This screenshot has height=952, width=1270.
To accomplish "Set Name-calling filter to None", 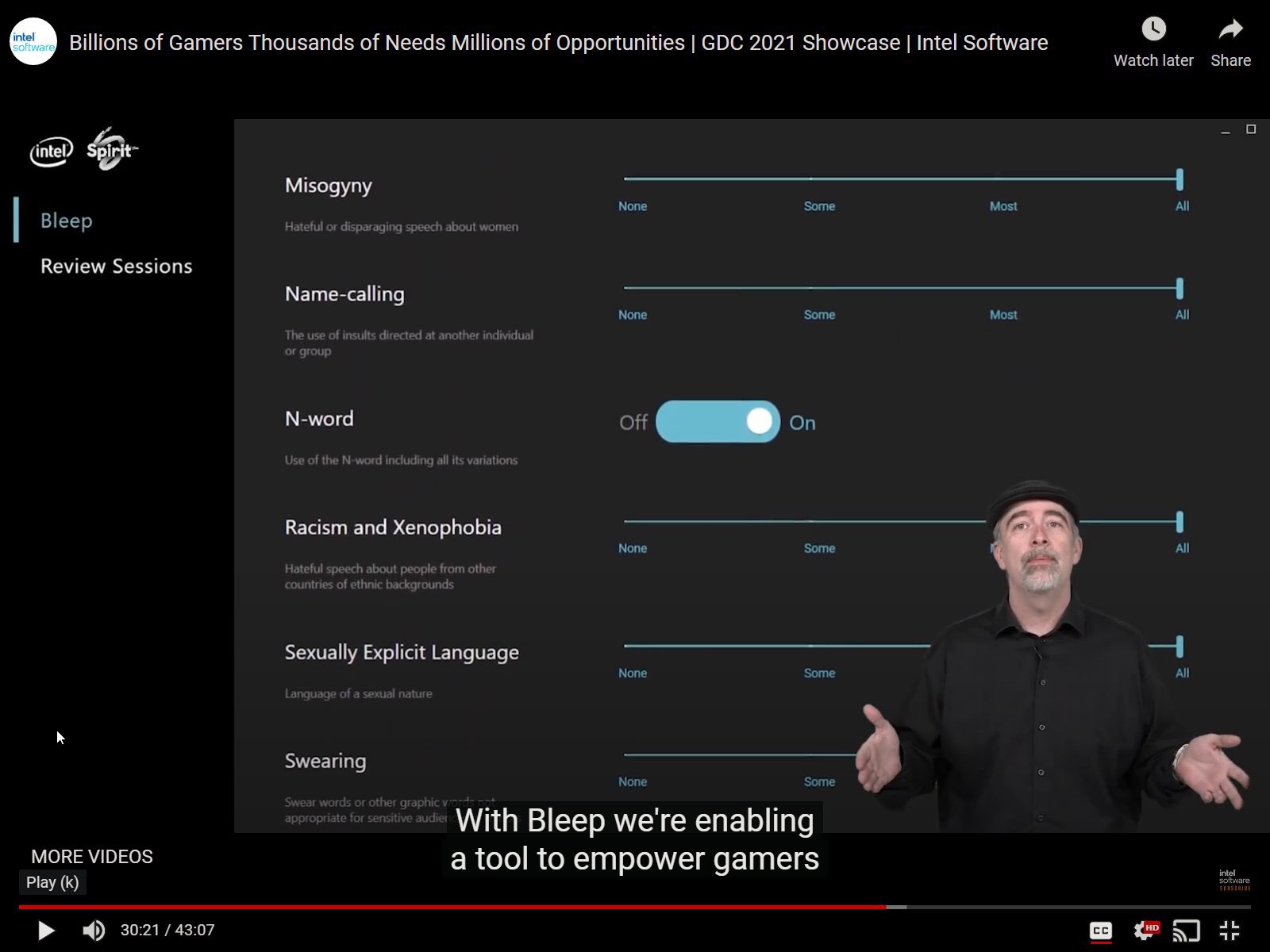I will pos(633,315).
